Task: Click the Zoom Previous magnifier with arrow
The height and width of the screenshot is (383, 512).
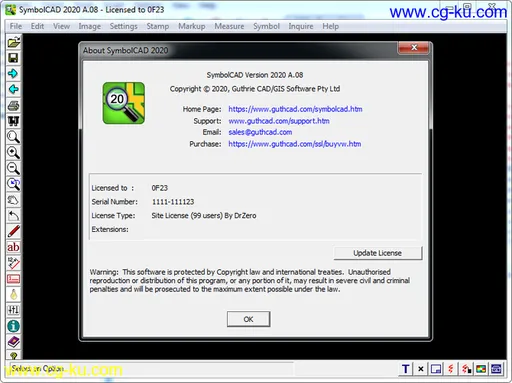Action: pos(13,184)
